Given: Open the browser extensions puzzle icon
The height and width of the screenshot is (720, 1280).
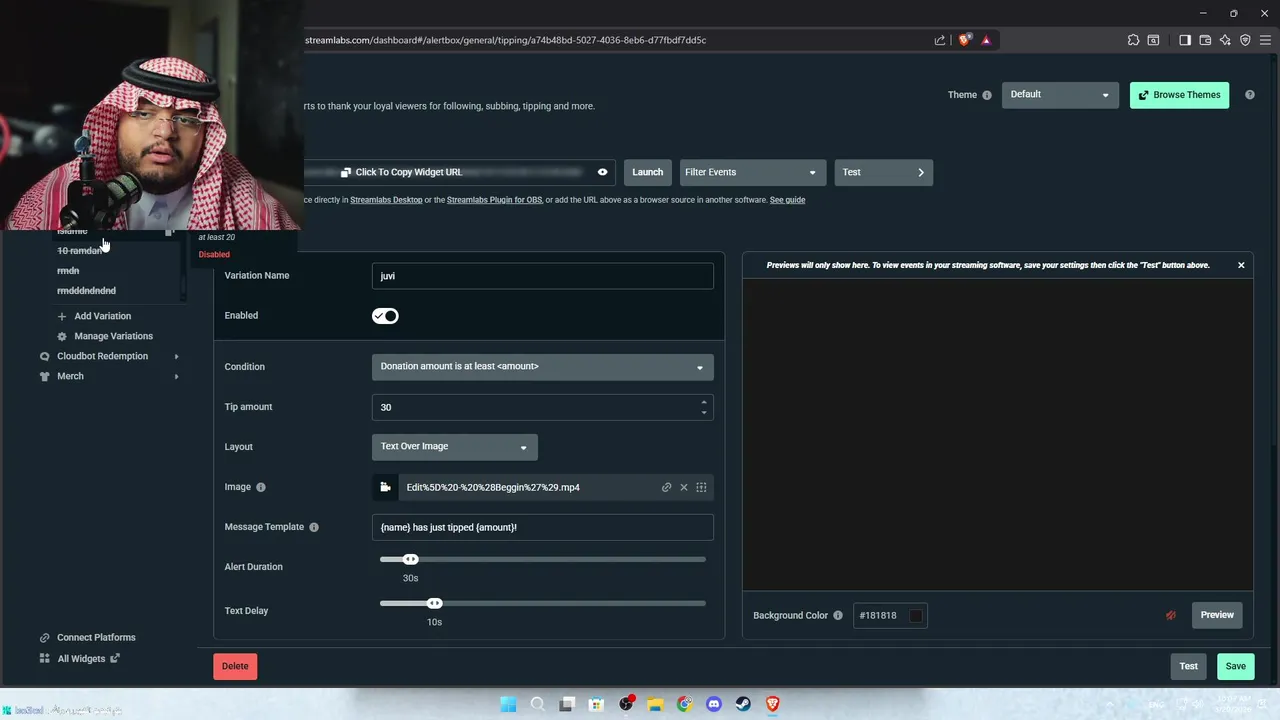Looking at the screenshot, I should pos(1133,40).
